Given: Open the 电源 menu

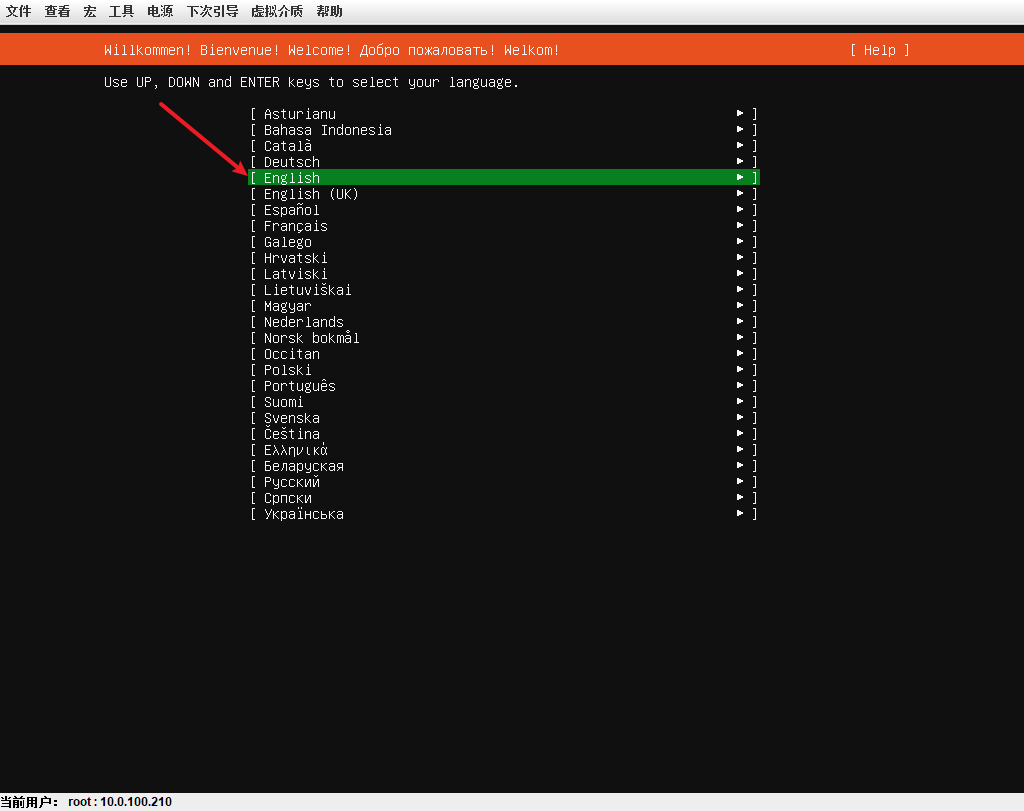Looking at the screenshot, I should [x=160, y=11].
